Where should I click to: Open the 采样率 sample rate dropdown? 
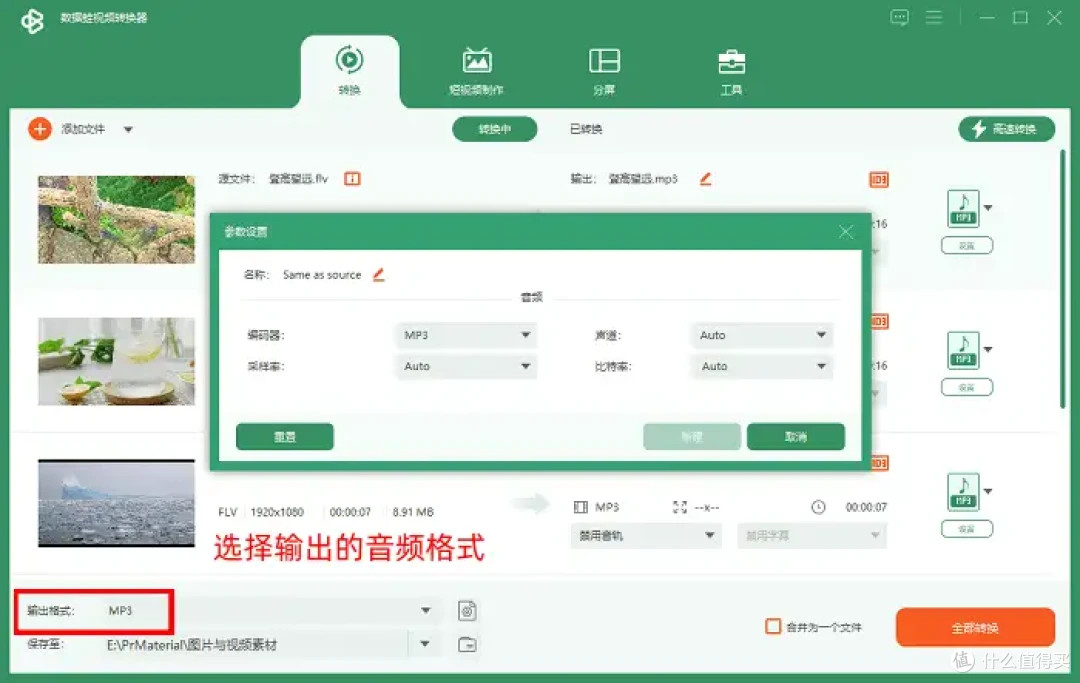(x=466, y=366)
